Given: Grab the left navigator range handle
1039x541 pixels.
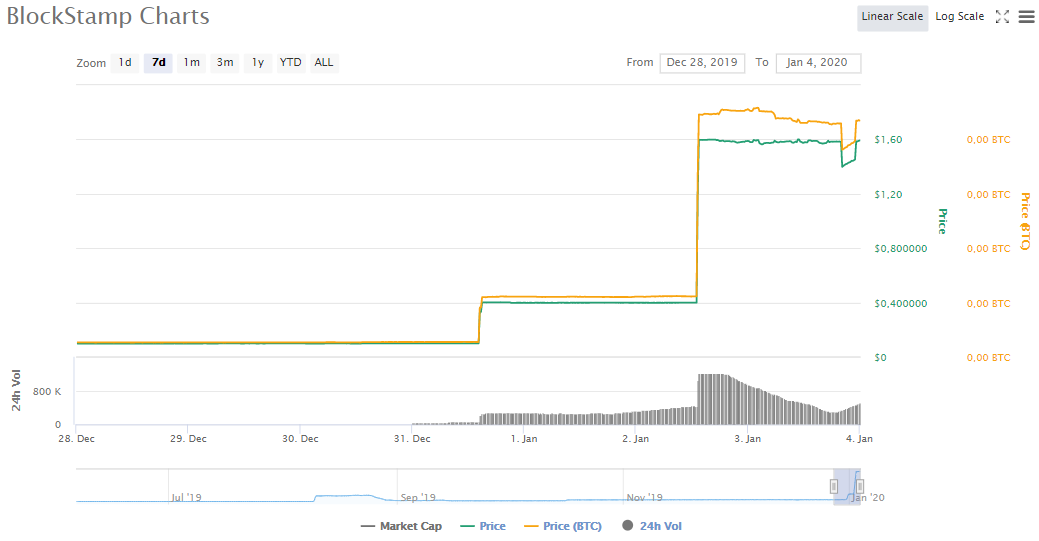Looking at the screenshot, I should point(834,487).
